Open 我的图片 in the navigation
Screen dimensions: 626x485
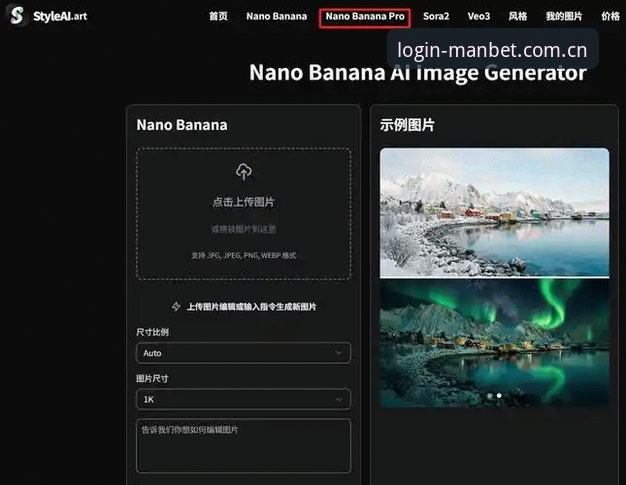click(x=564, y=16)
